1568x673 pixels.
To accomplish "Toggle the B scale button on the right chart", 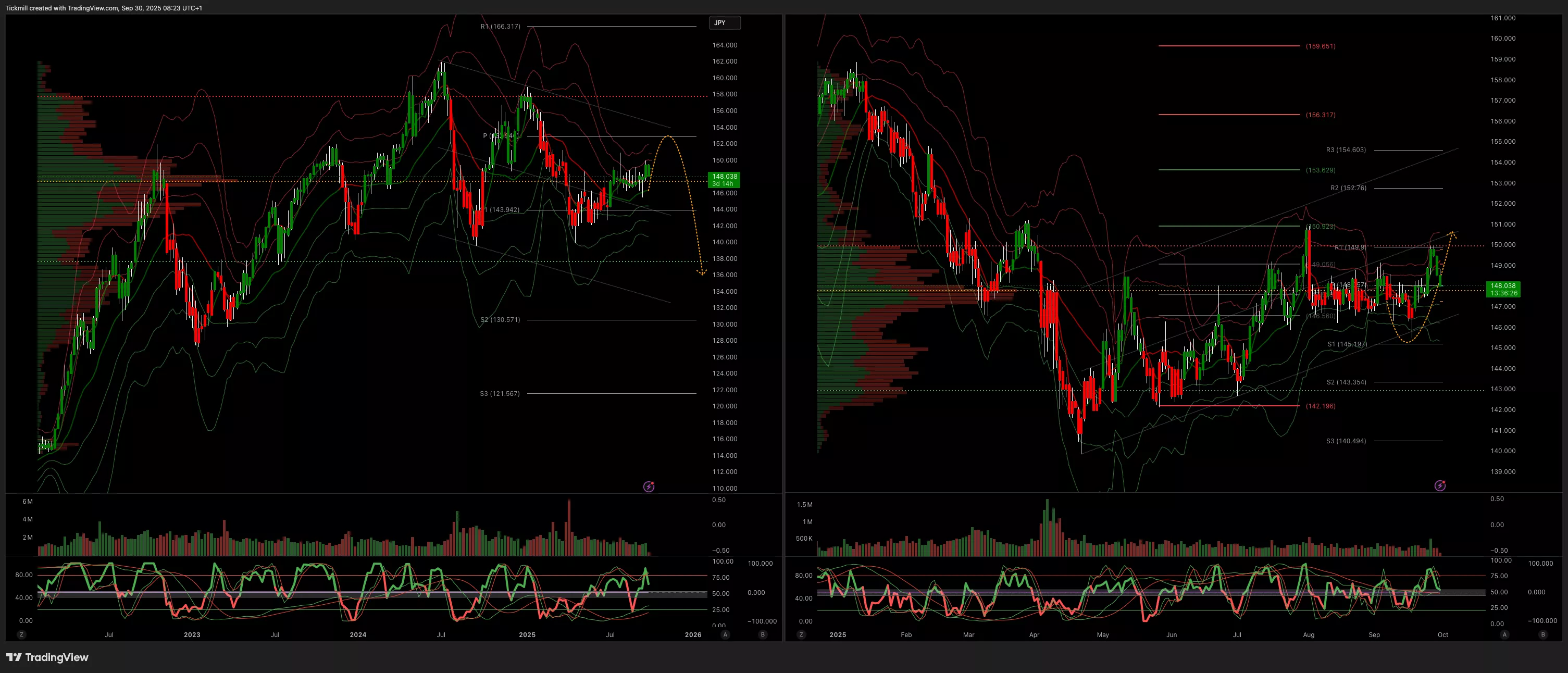I will (x=1542, y=634).
